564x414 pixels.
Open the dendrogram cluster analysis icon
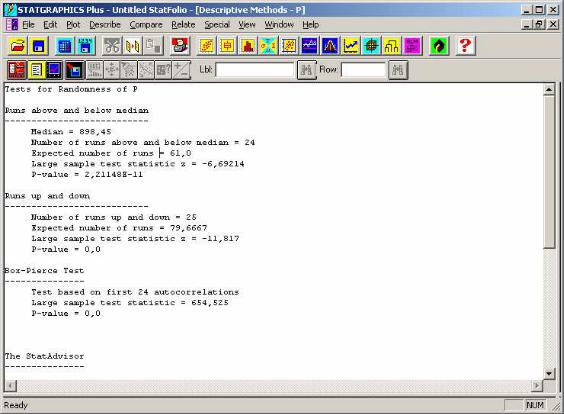click(392, 46)
